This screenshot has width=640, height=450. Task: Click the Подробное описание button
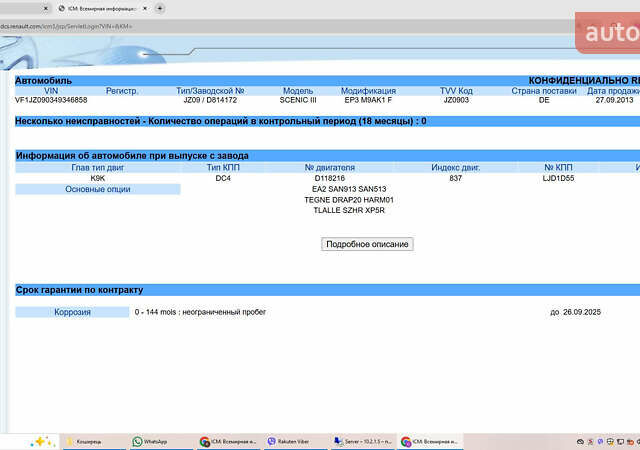367,244
